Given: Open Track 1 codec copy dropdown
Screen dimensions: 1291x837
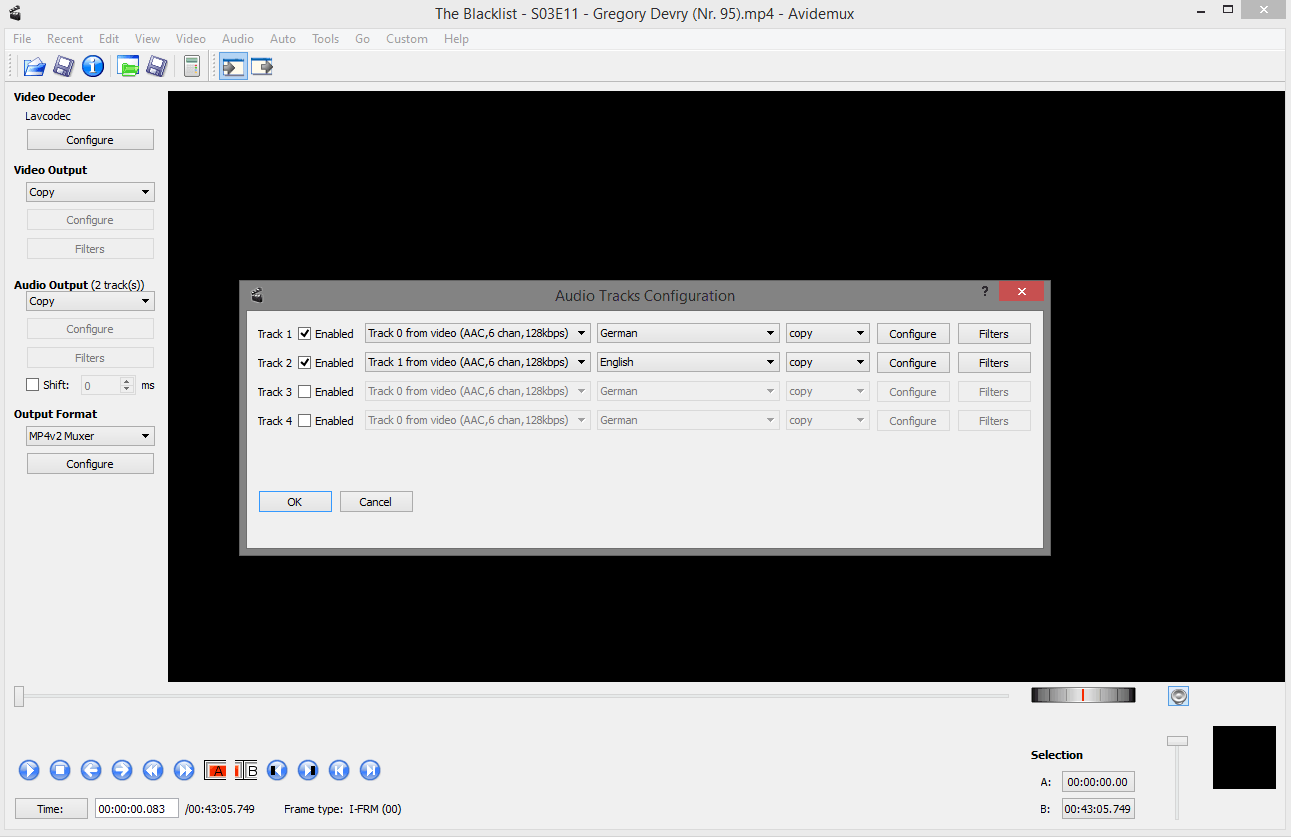Looking at the screenshot, I should pos(828,334).
